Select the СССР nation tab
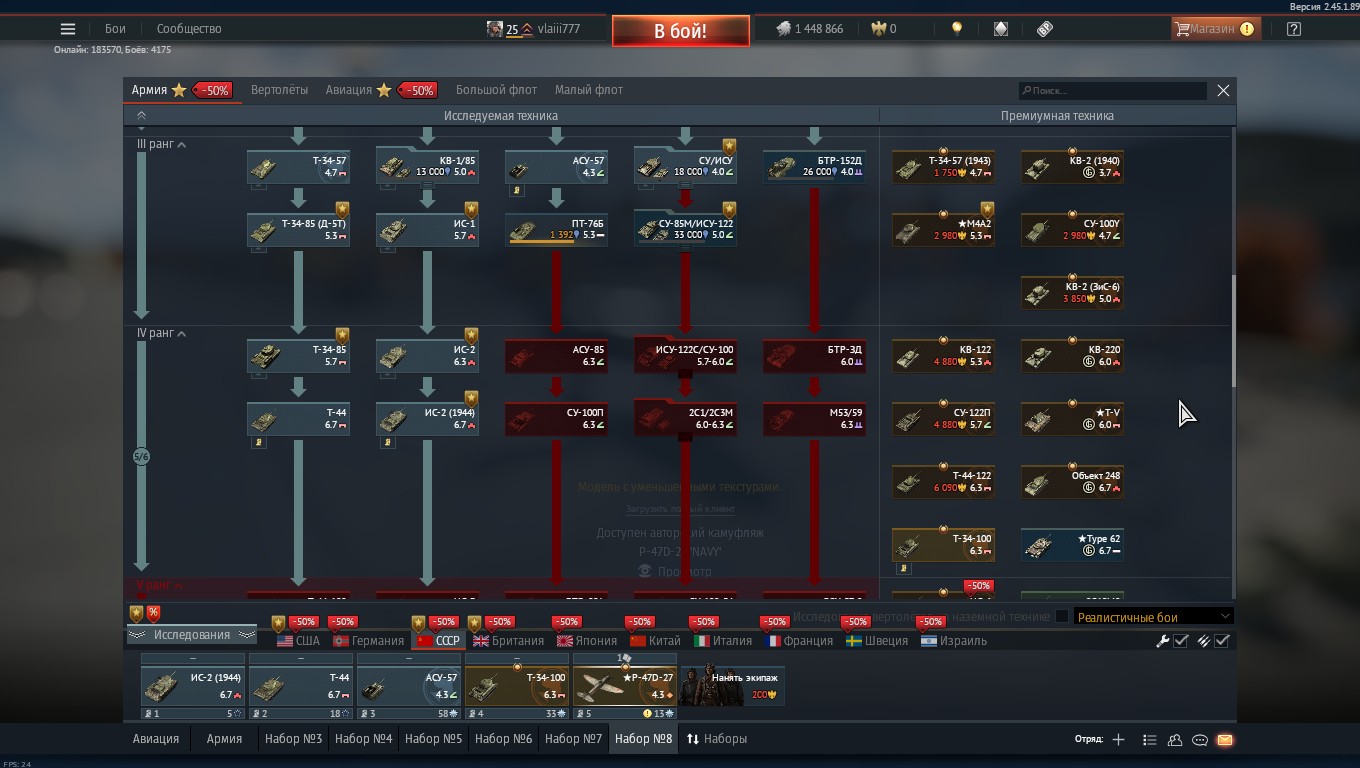This screenshot has height=768, width=1360. [x=438, y=641]
